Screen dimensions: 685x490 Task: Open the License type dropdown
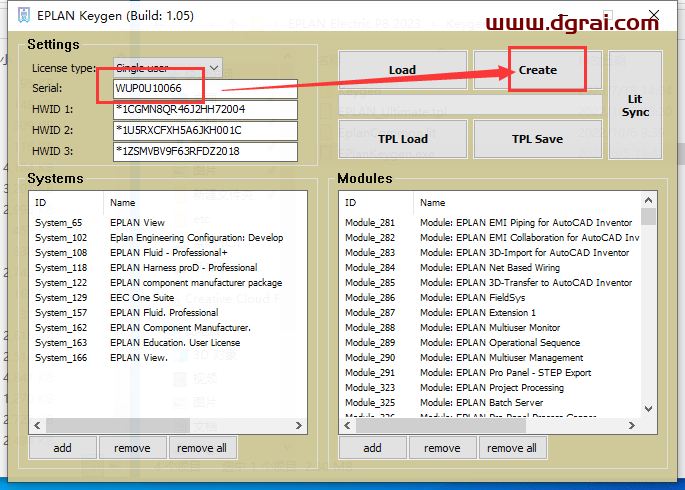(x=168, y=68)
